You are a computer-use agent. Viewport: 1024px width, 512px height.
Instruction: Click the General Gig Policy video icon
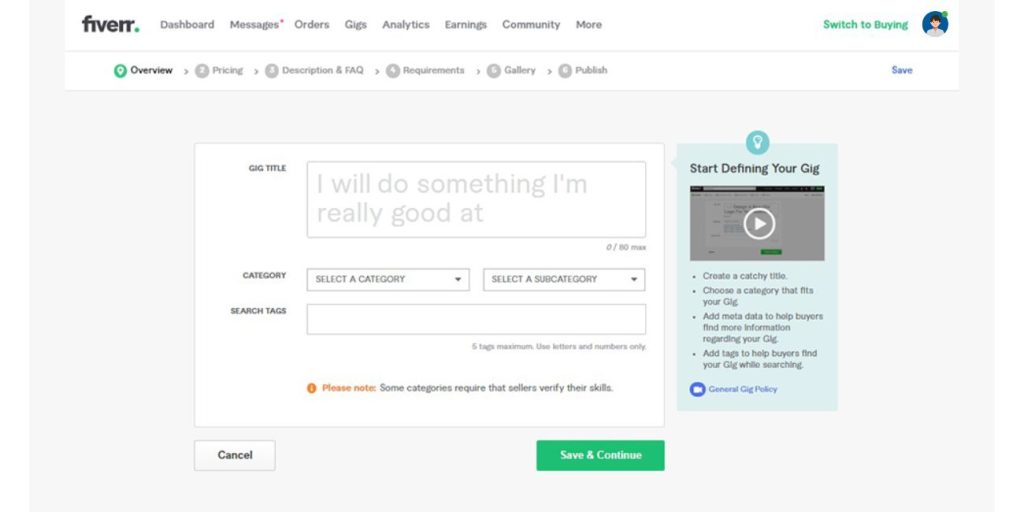pos(697,389)
